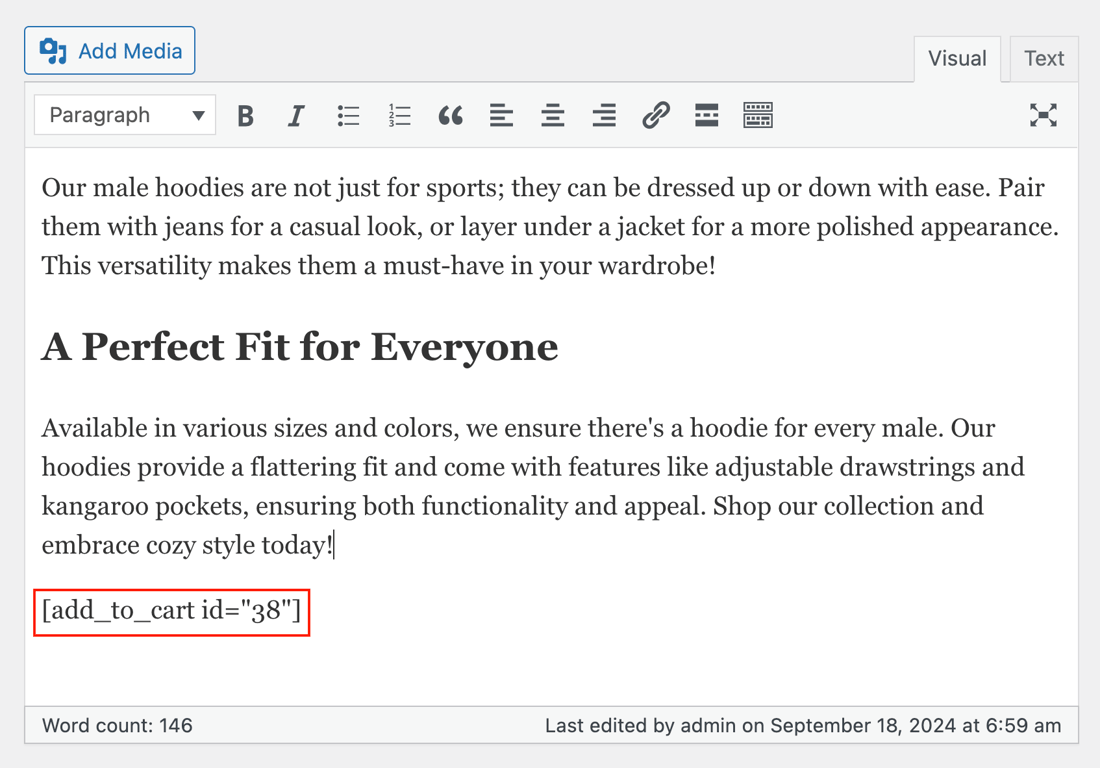Show the Toolbar Toggle extra row
1100x768 pixels.
tap(758, 115)
